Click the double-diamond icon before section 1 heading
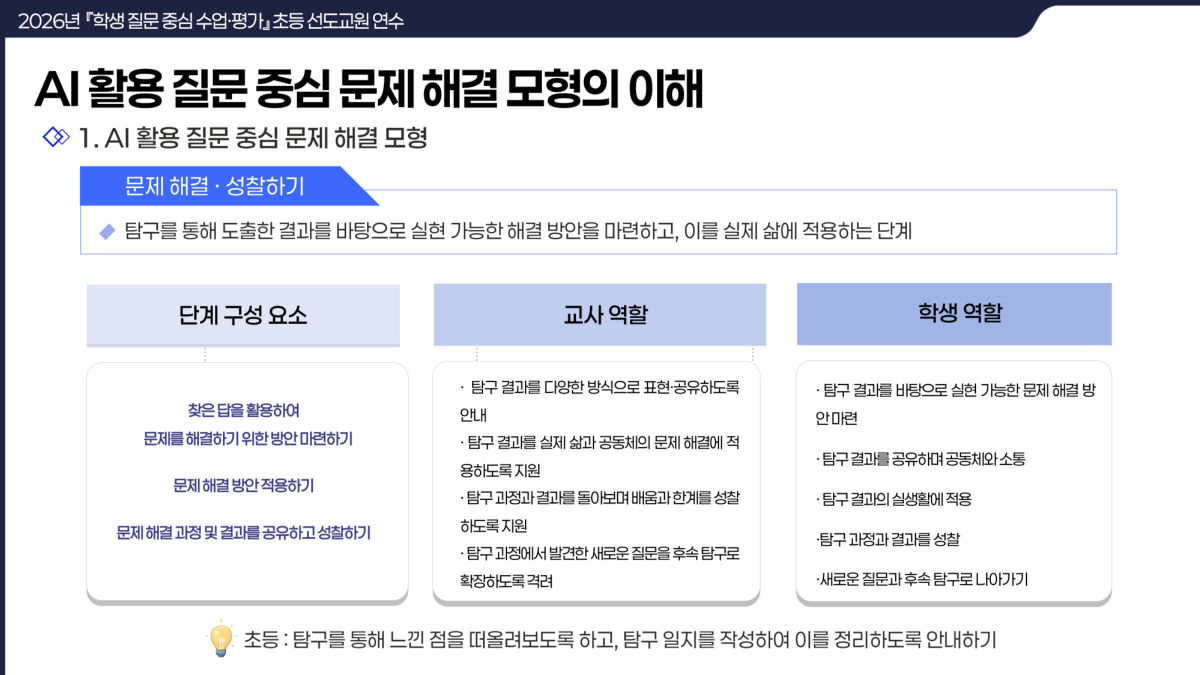The width and height of the screenshot is (1200, 675). click(55, 137)
